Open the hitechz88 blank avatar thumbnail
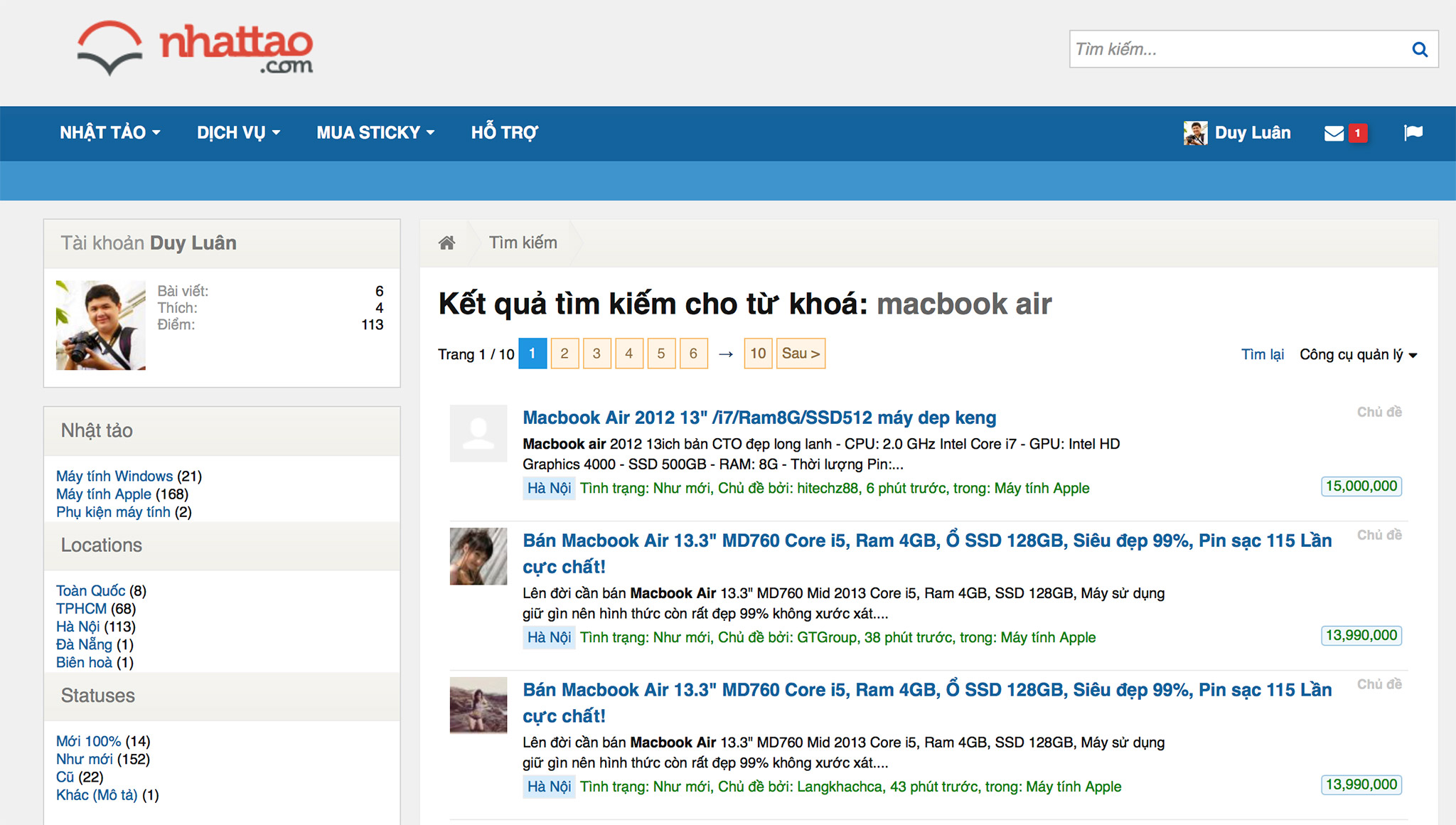 [x=478, y=433]
